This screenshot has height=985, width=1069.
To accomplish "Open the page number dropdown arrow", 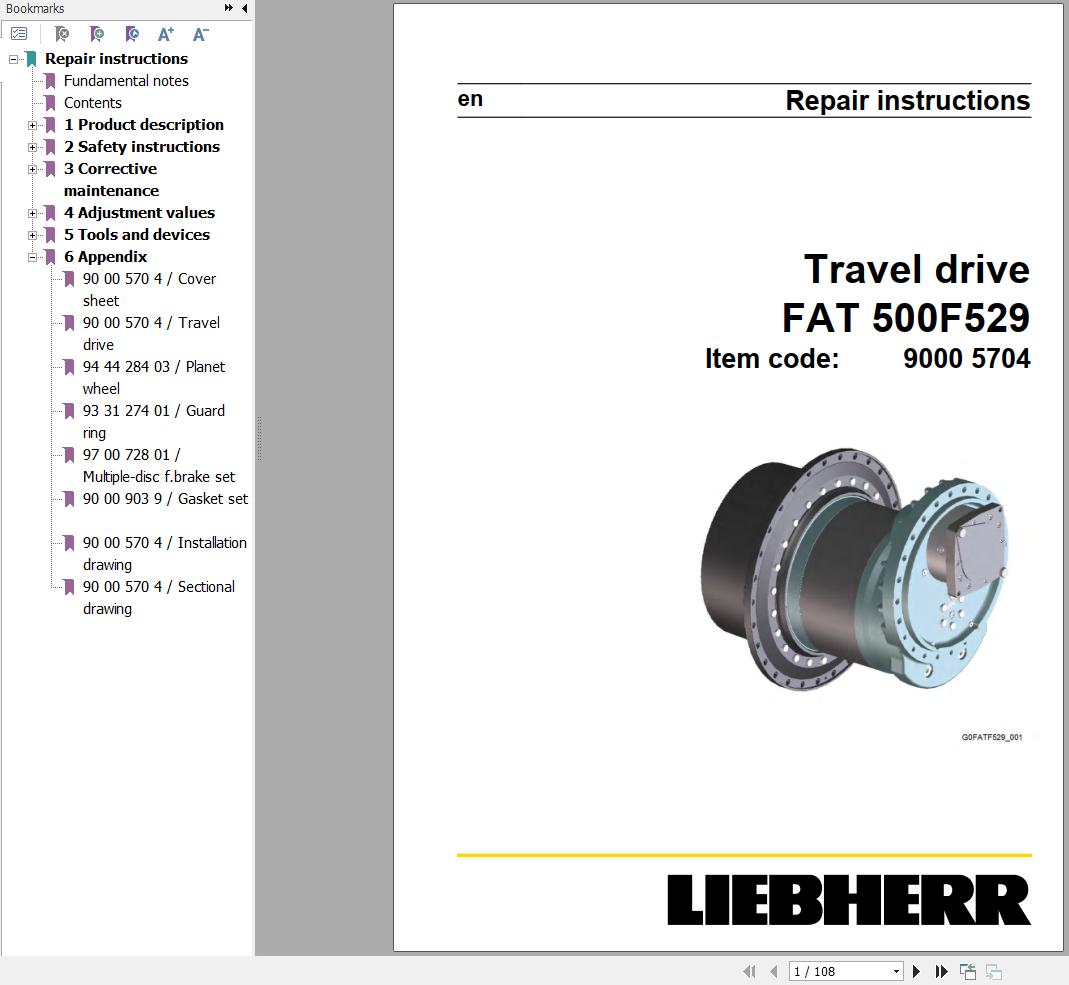I will pyautogui.click(x=897, y=971).
